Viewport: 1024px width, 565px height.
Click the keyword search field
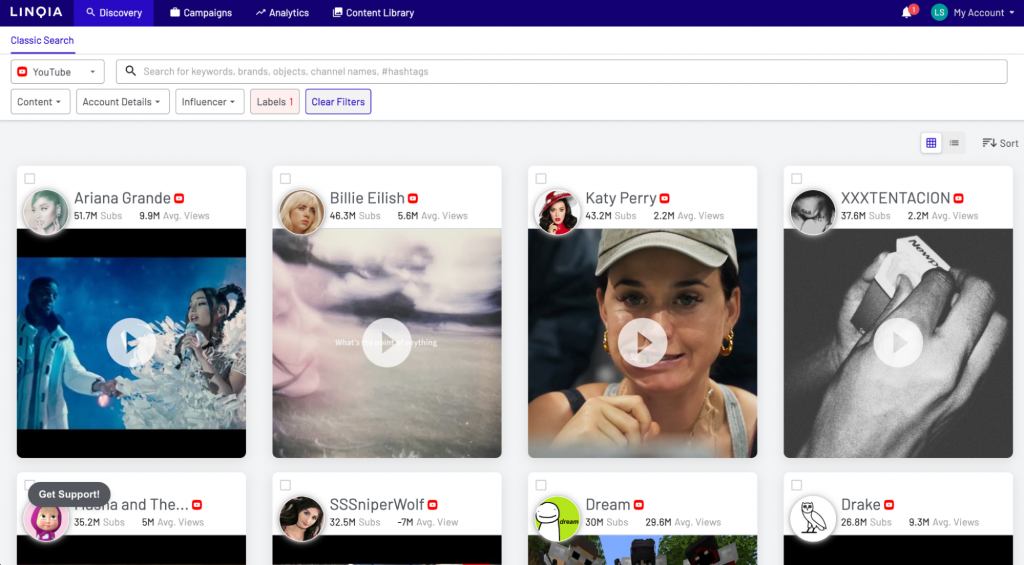point(562,72)
